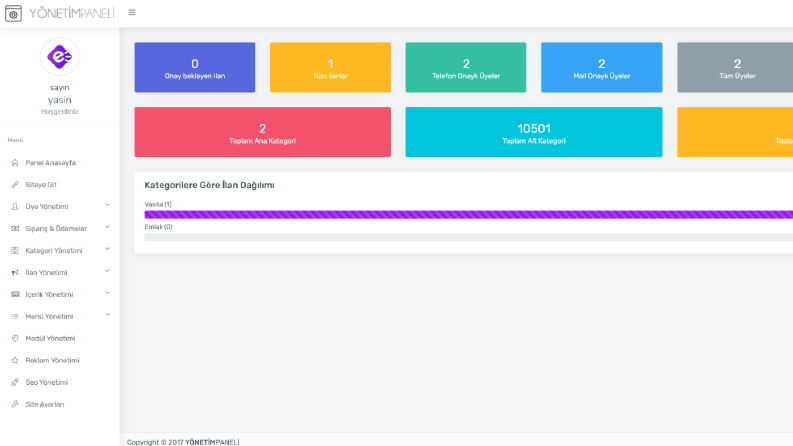Expand the Menü Yönetimi chevron

(107, 315)
